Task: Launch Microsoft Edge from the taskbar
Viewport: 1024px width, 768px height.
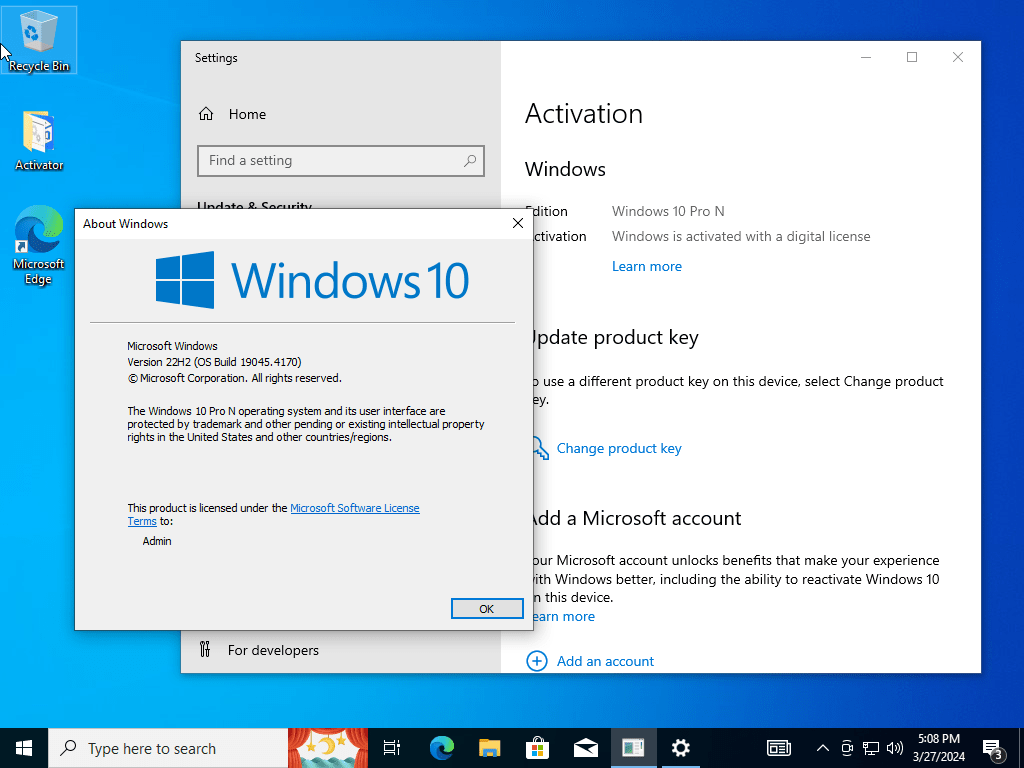Action: click(x=442, y=748)
